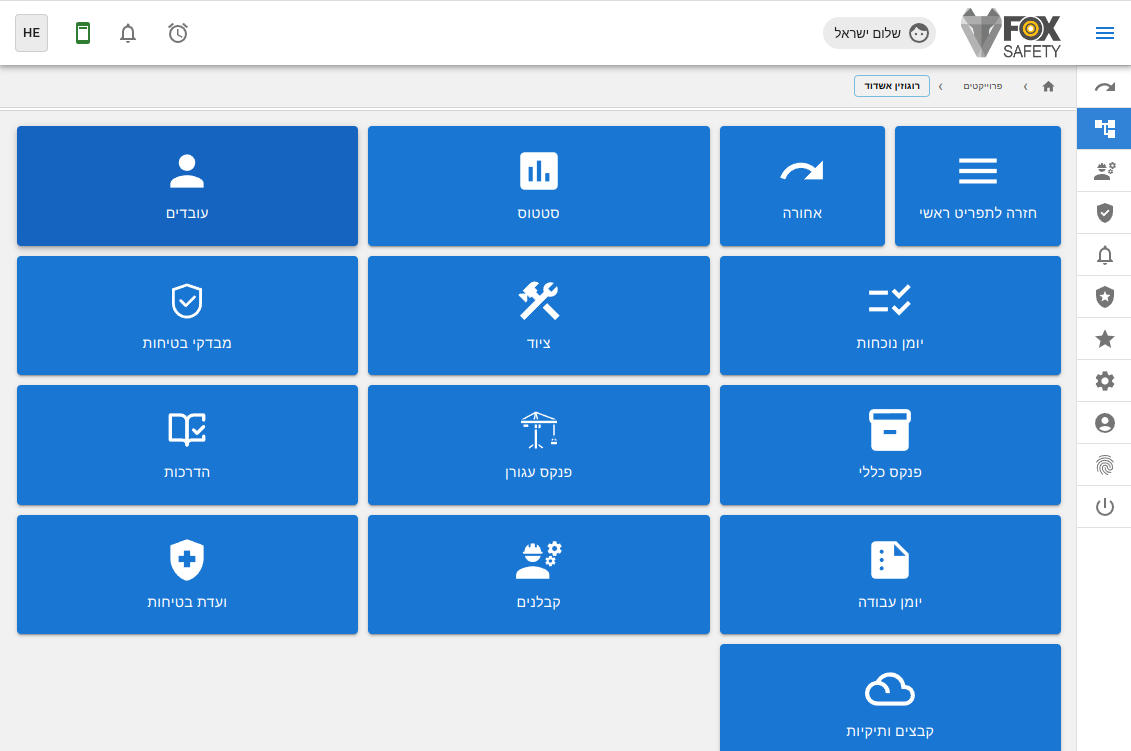Open the יומן נוכחות attendance tile
This screenshot has height=751, width=1131.
pos(890,315)
